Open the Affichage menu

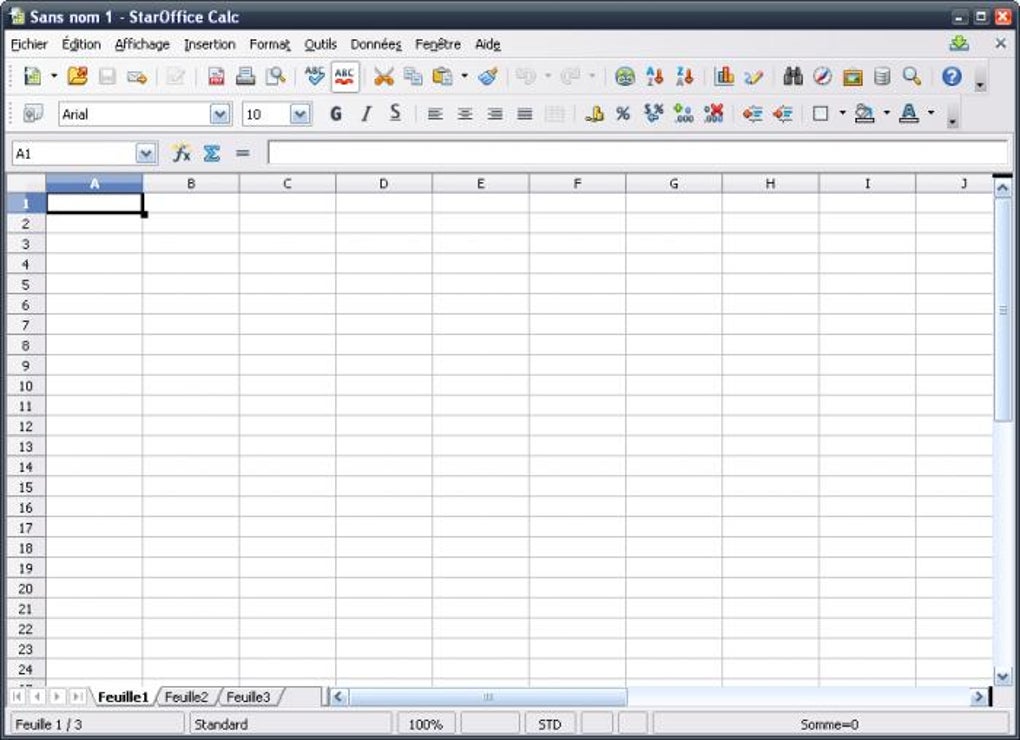[142, 44]
